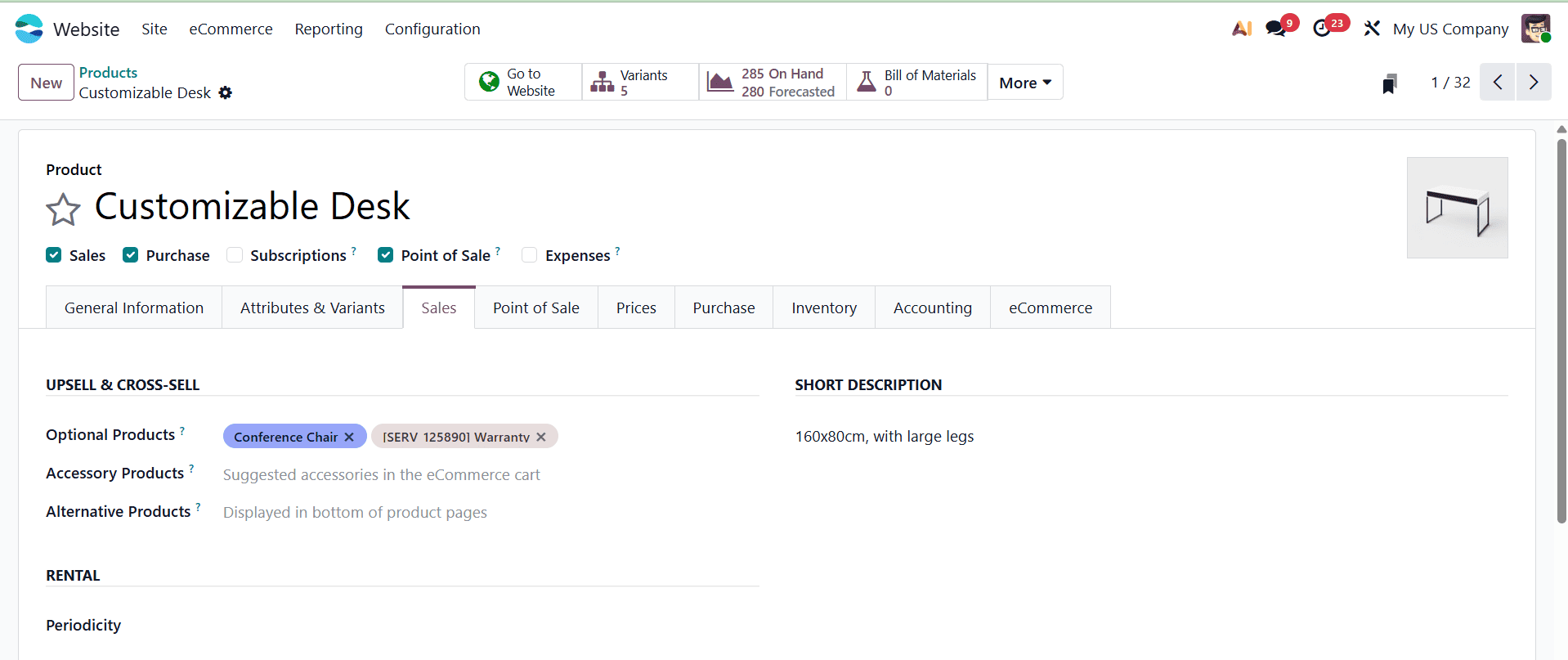Image resolution: width=1568 pixels, height=660 pixels.
Task: Click the Accessory Products input field
Action: [x=491, y=474]
